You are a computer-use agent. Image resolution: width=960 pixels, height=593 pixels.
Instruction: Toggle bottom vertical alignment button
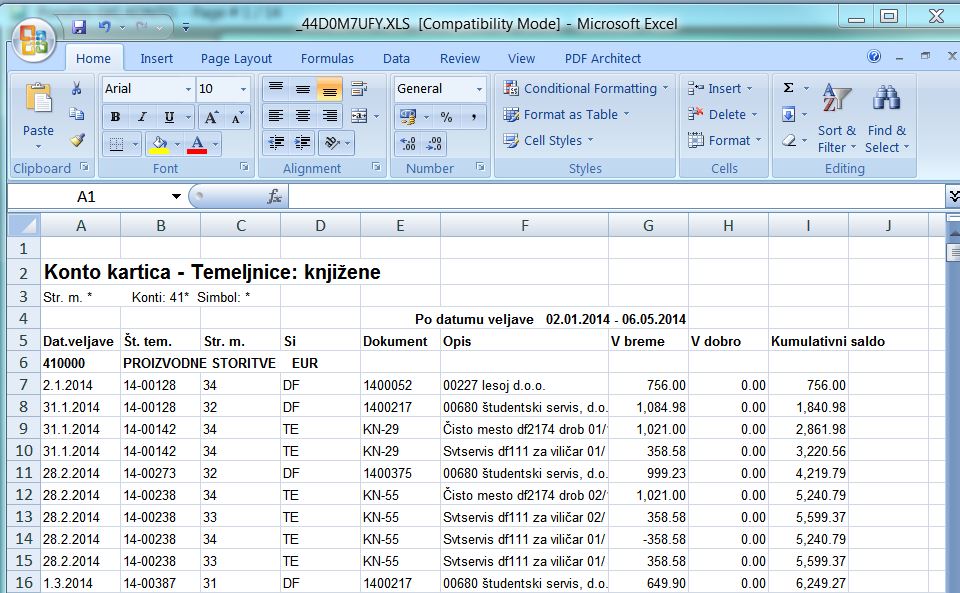pos(329,89)
